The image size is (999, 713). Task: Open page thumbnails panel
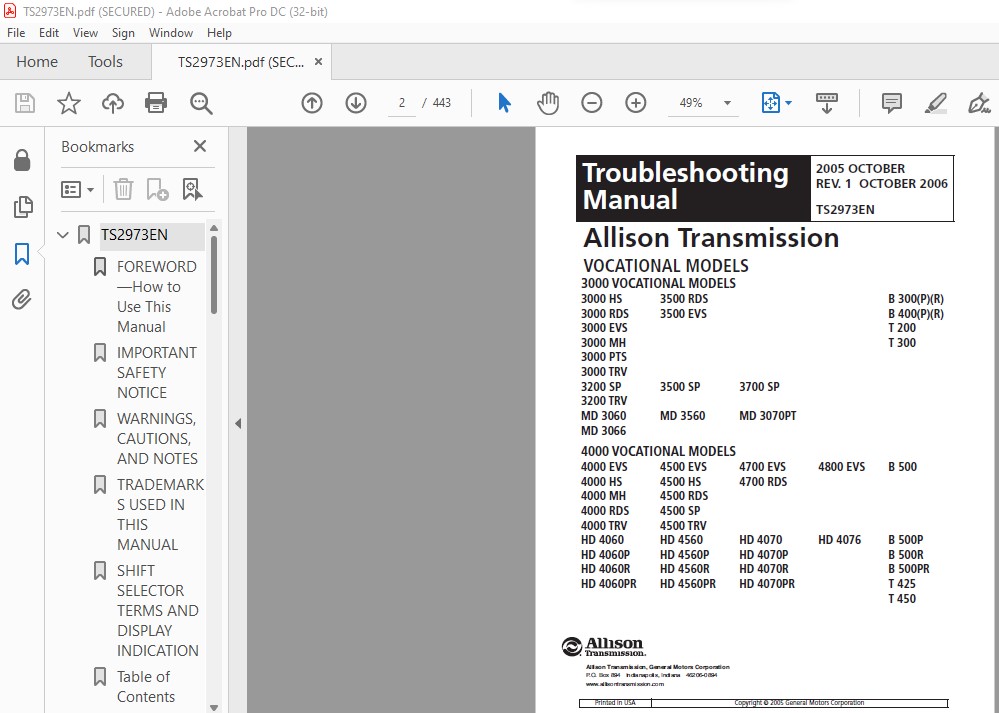(22, 207)
